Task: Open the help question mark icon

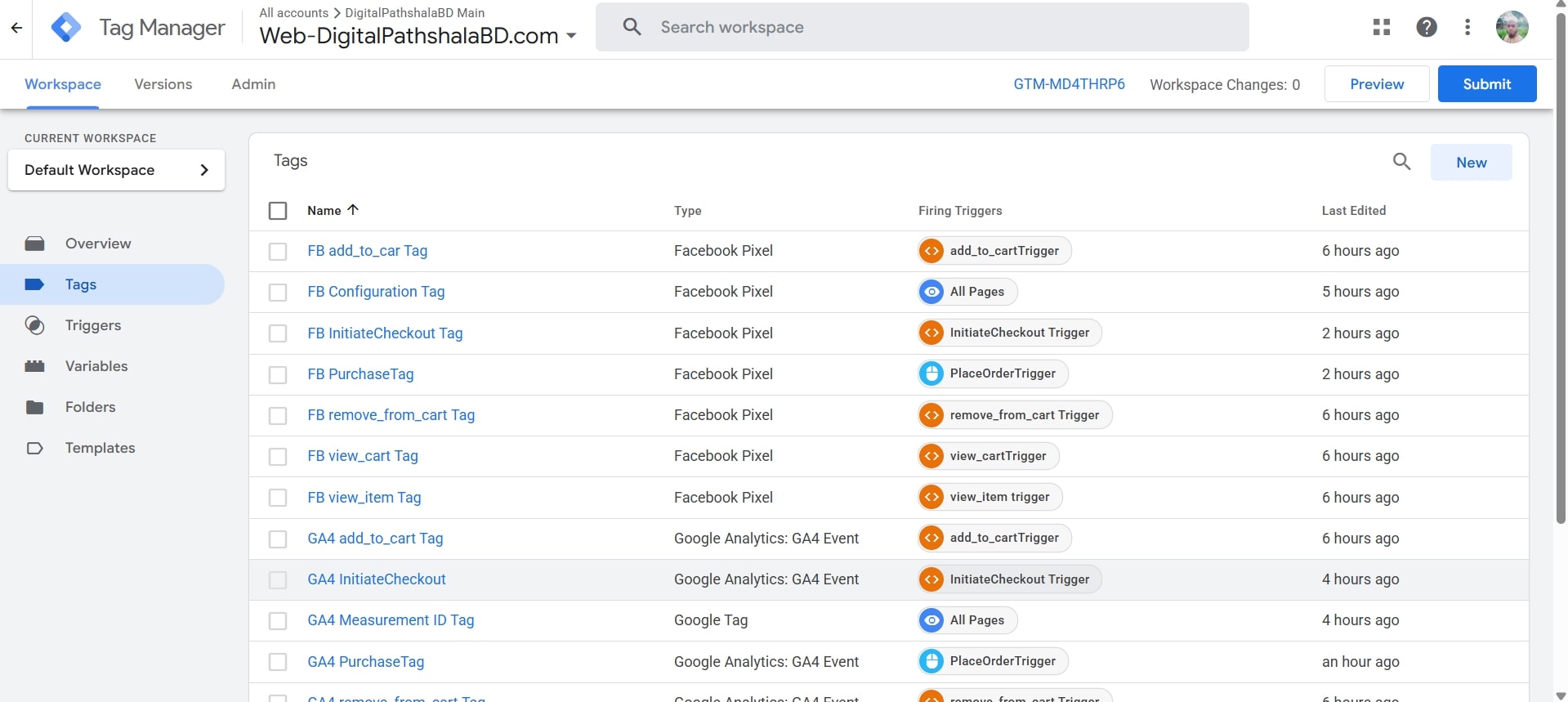Action: (x=1427, y=27)
